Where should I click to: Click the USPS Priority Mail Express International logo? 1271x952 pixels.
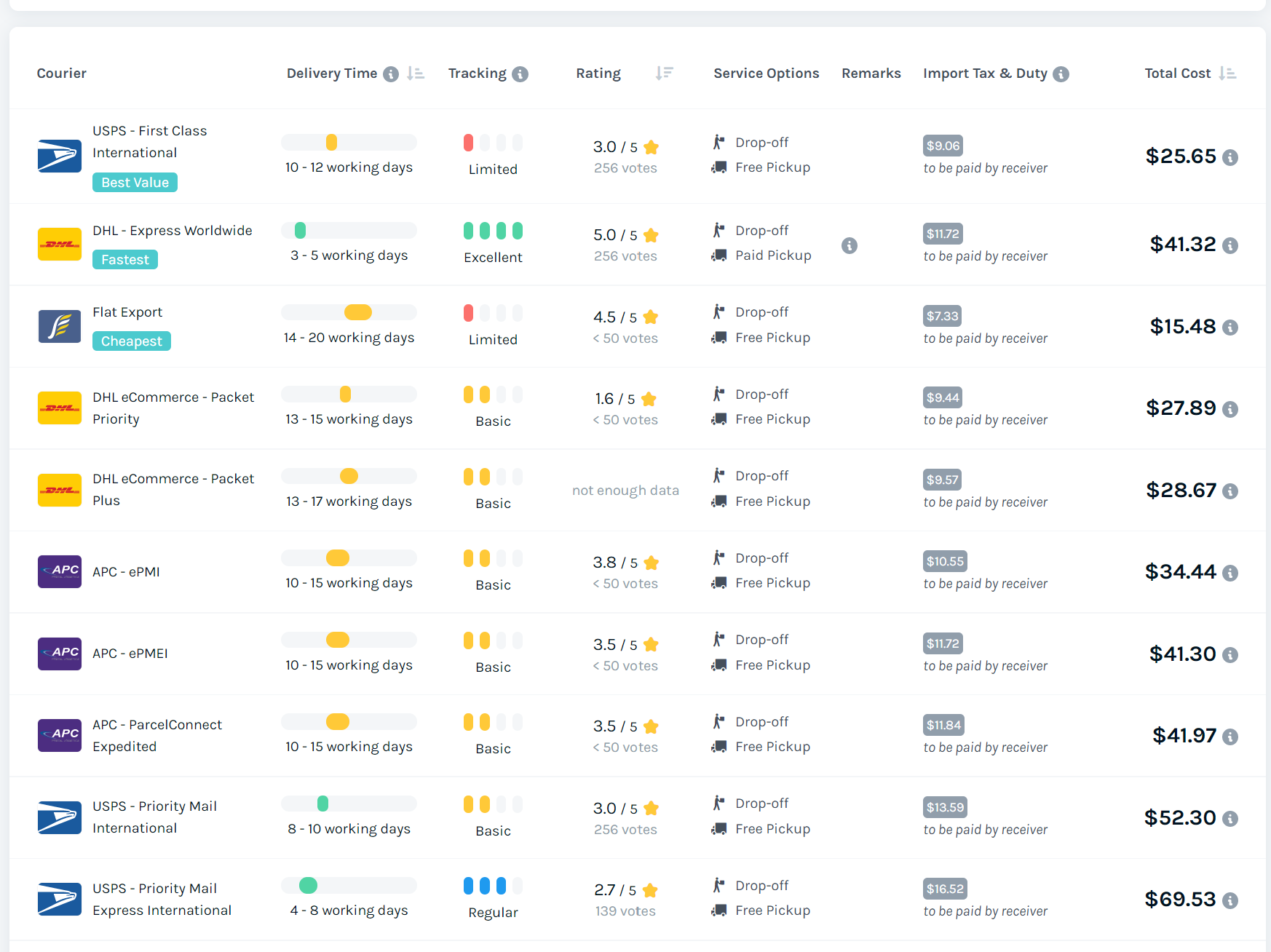[x=60, y=899]
